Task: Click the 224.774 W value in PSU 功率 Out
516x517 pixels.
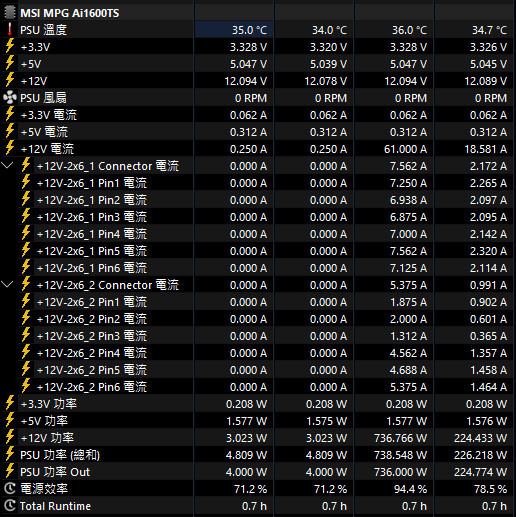Action: pos(480,472)
